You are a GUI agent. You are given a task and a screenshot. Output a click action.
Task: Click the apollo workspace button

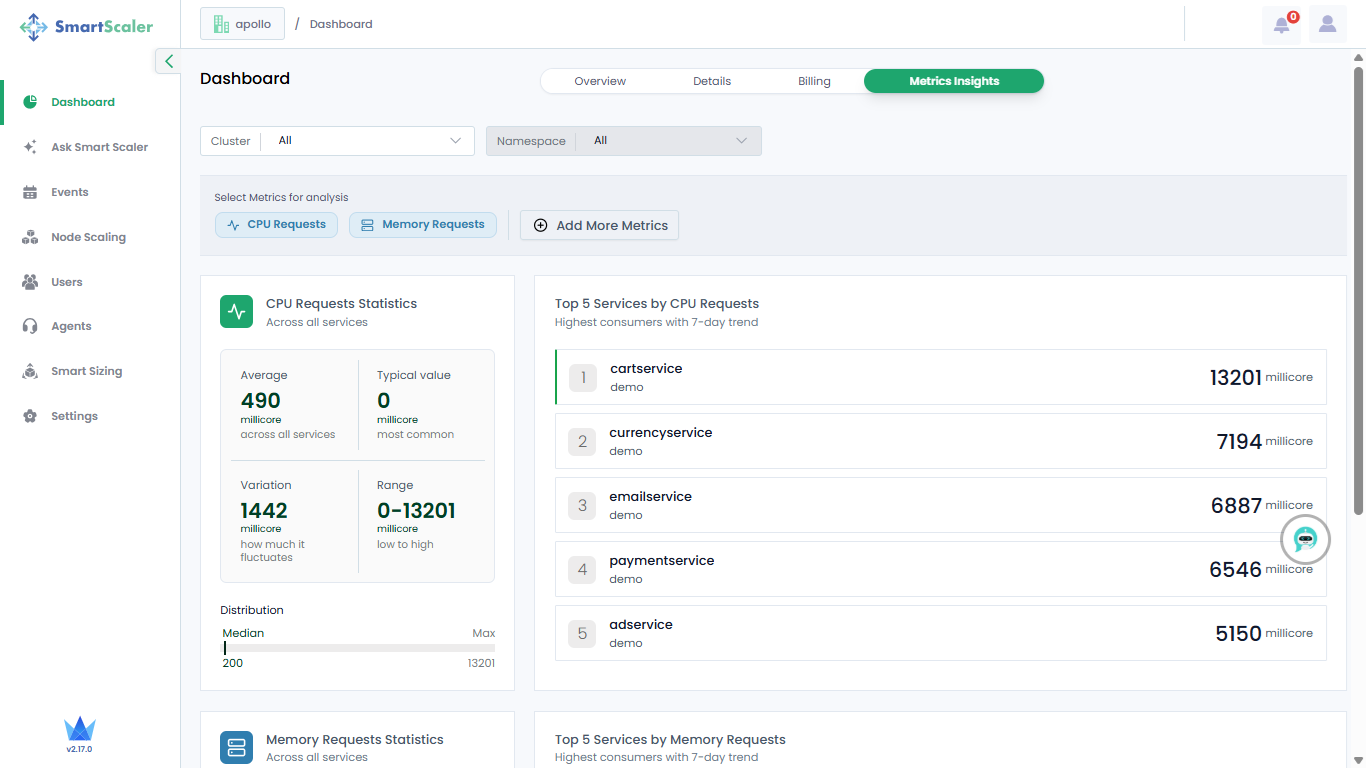(x=242, y=24)
